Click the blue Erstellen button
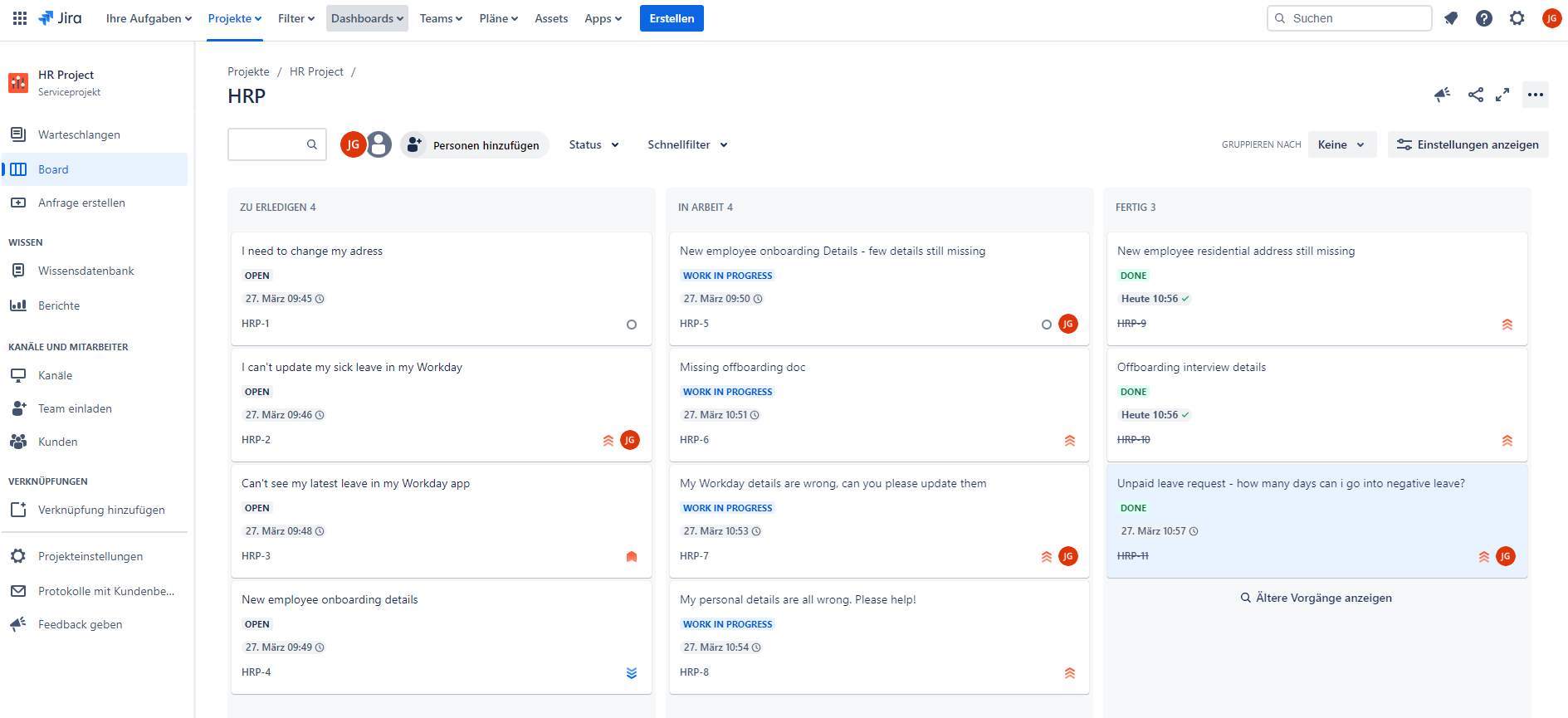Image resolution: width=1568 pixels, height=718 pixels. tap(672, 18)
